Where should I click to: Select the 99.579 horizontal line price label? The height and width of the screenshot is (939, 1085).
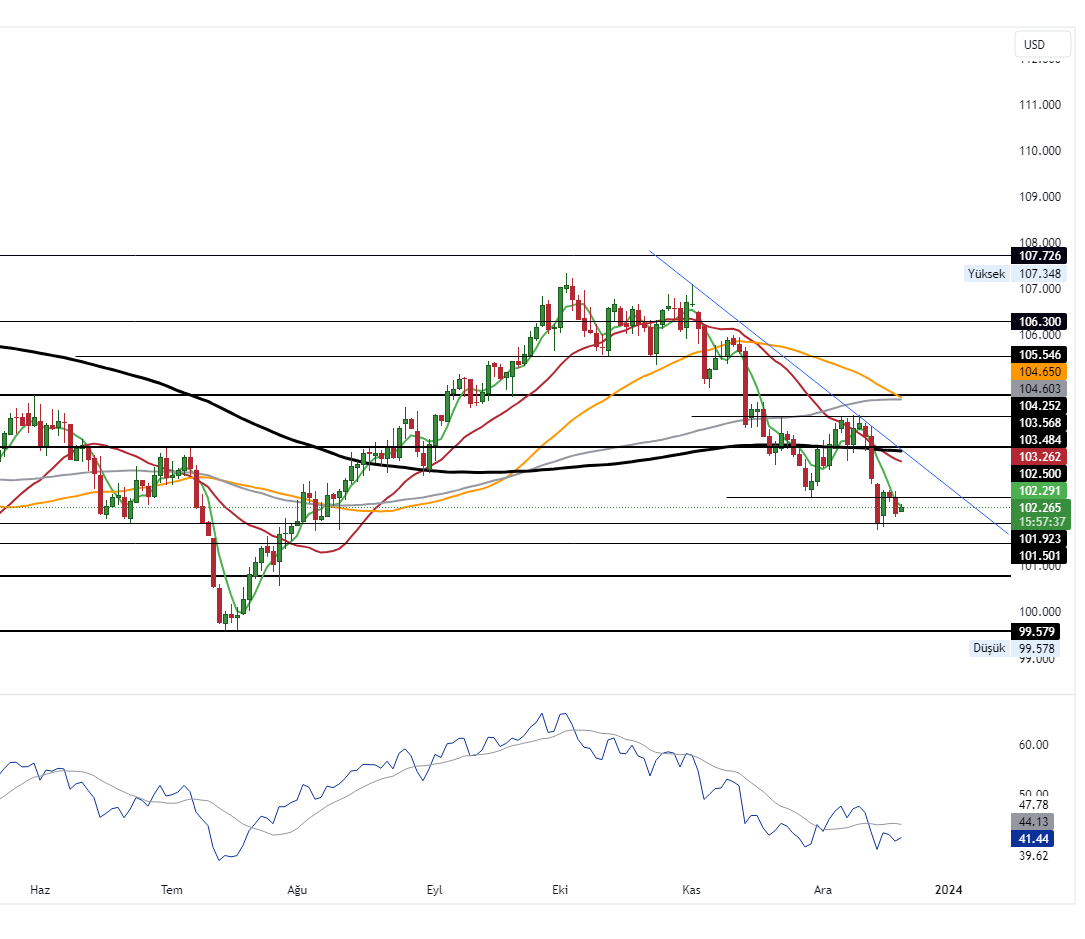pos(1039,632)
